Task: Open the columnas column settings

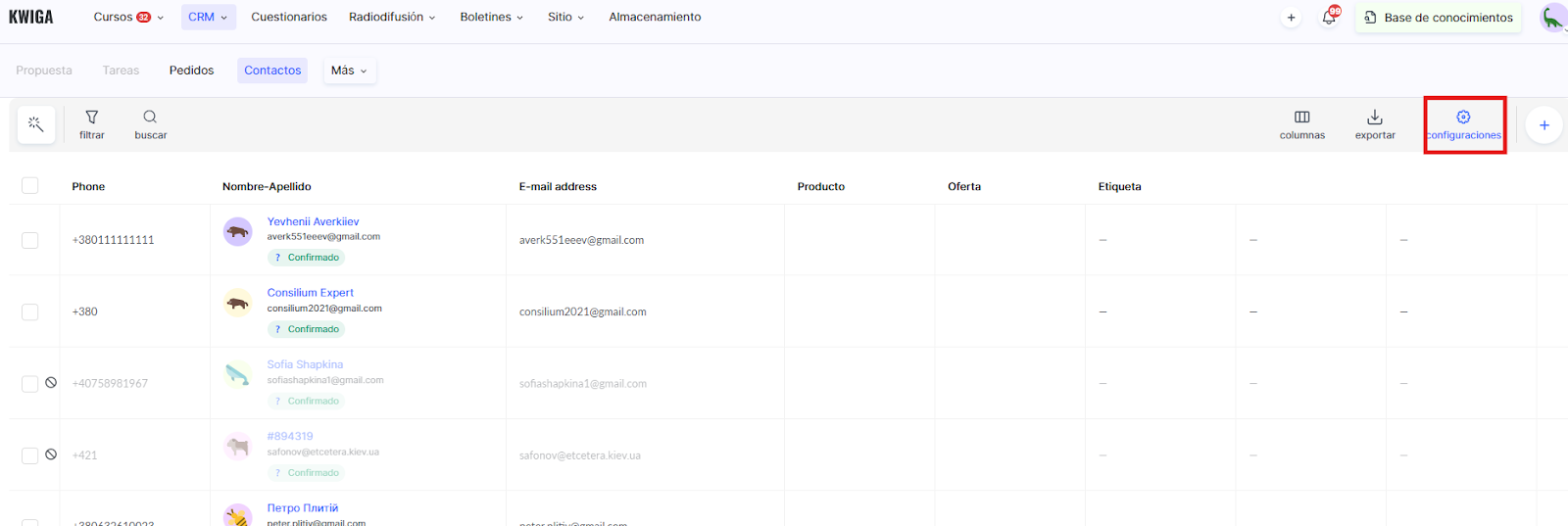Action: (x=1301, y=124)
